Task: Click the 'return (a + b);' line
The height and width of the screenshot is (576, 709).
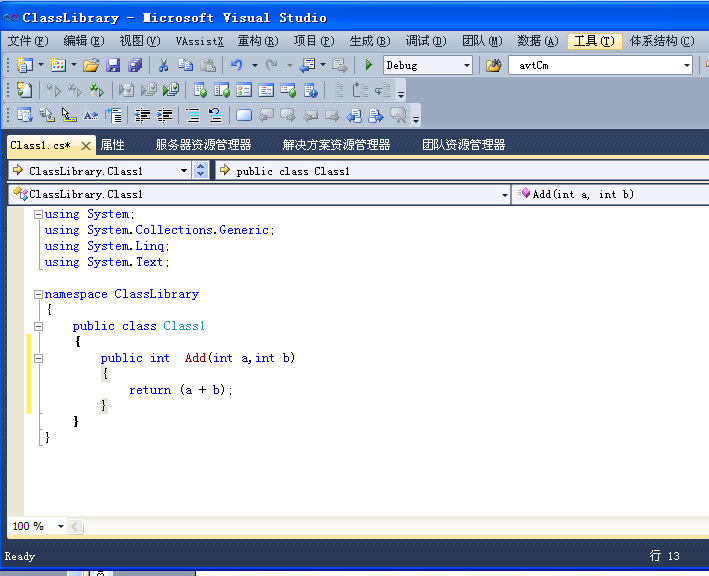Action: 181,390
